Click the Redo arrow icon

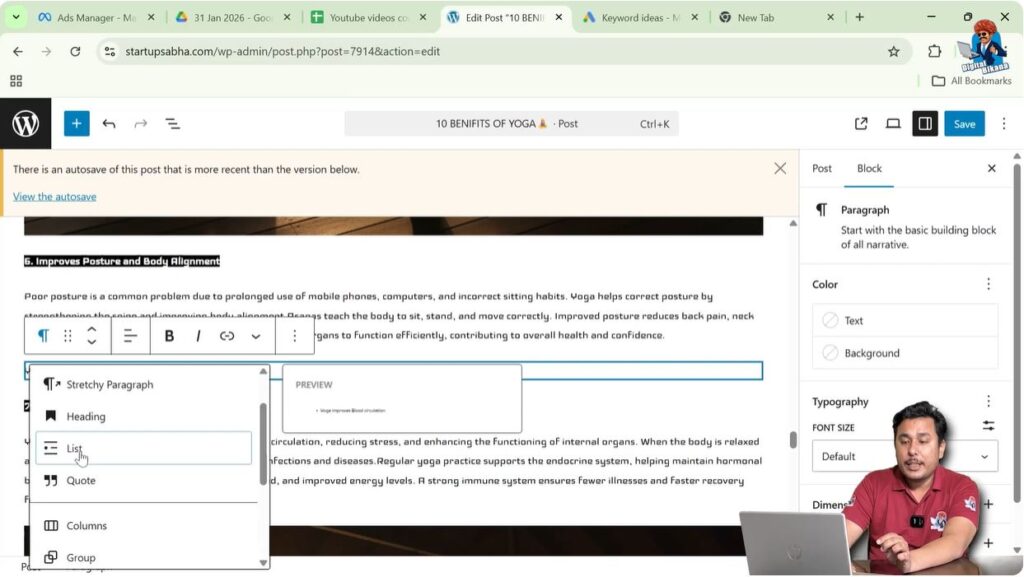click(x=140, y=123)
